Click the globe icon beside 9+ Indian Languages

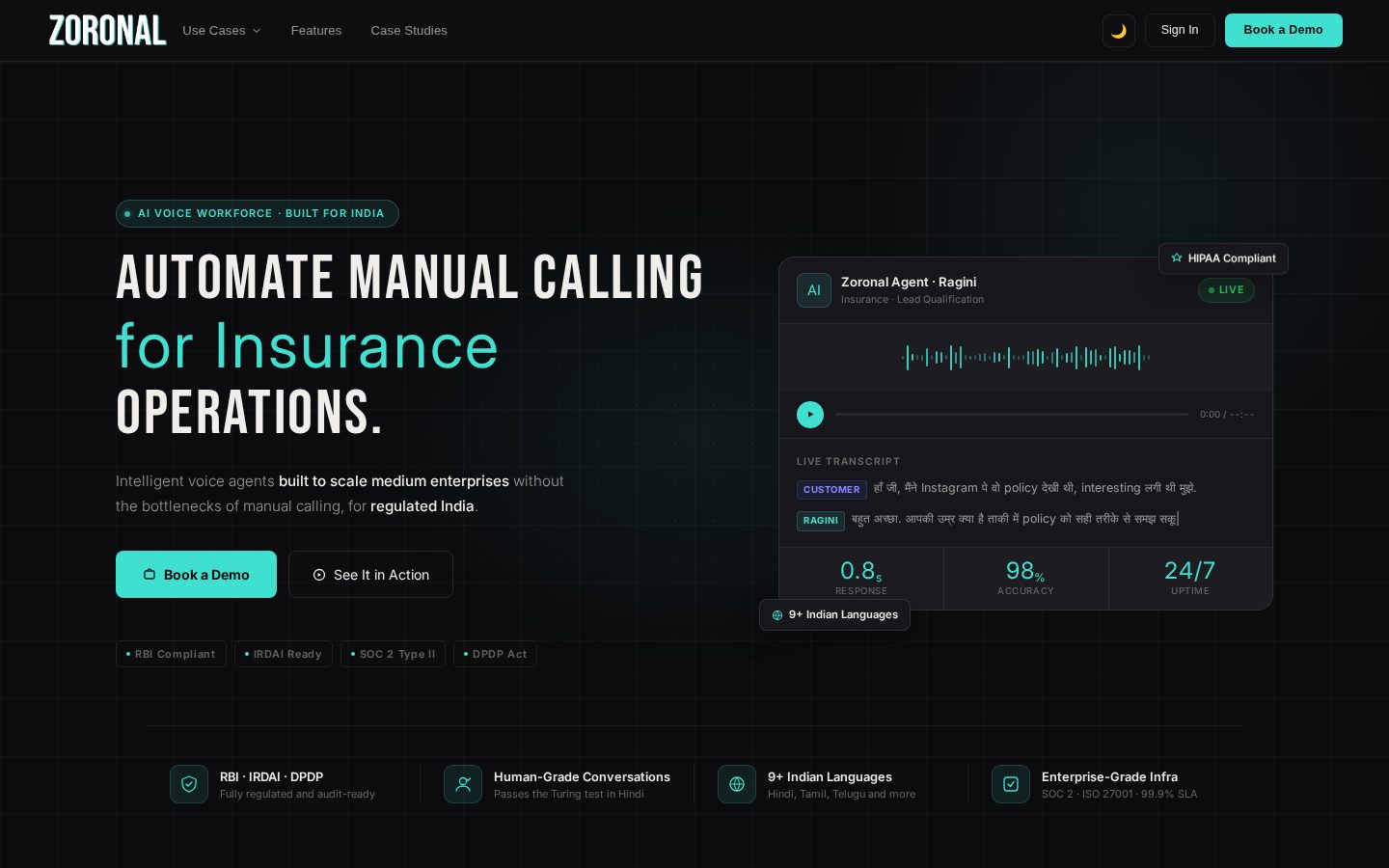737,784
